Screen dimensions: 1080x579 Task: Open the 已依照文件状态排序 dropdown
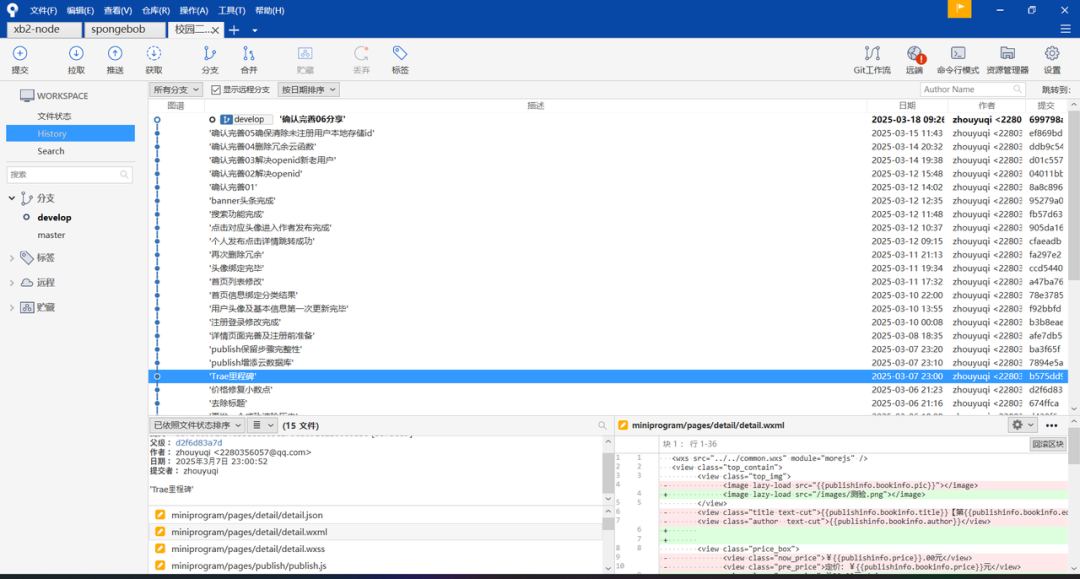[x=190, y=425]
